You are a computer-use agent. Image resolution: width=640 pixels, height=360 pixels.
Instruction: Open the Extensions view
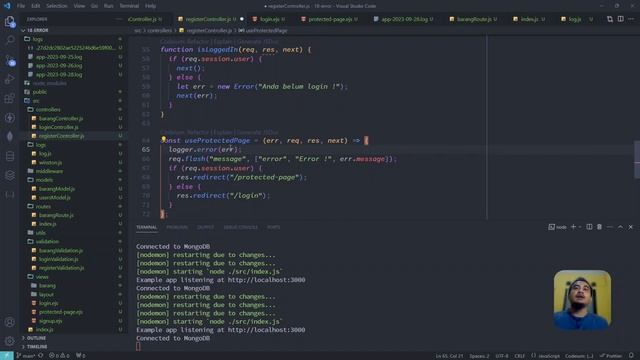point(10,98)
